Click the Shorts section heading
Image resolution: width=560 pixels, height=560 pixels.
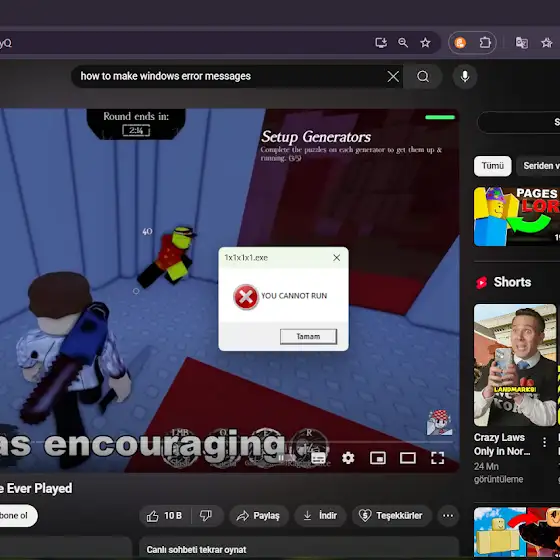coord(512,282)
